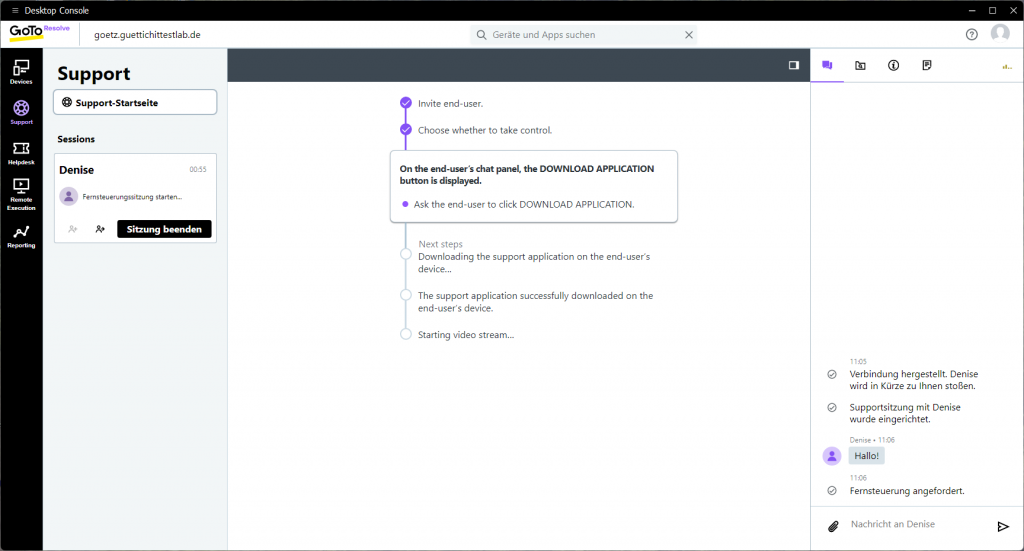Open the user profile avatar menu
1024x551 pixels.
point(1000,34)
